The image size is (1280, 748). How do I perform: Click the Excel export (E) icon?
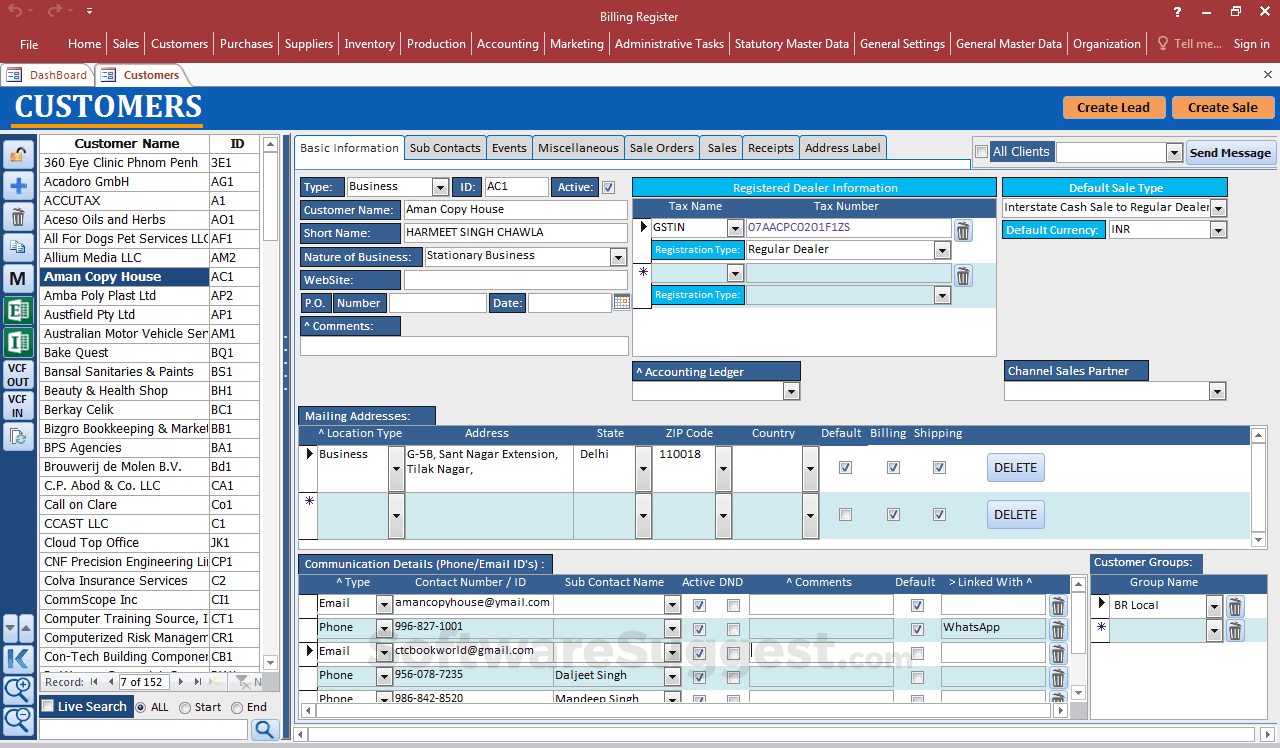[x=18, y=311]
